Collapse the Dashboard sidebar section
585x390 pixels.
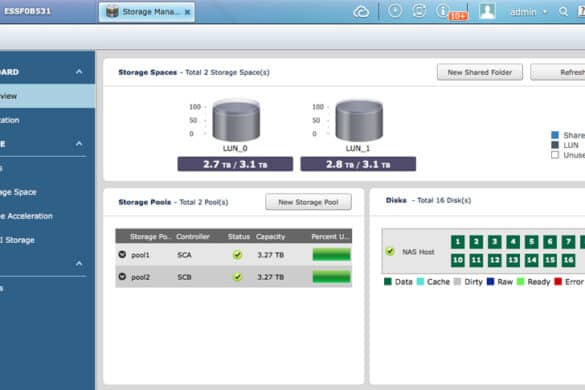click(79, 71)
